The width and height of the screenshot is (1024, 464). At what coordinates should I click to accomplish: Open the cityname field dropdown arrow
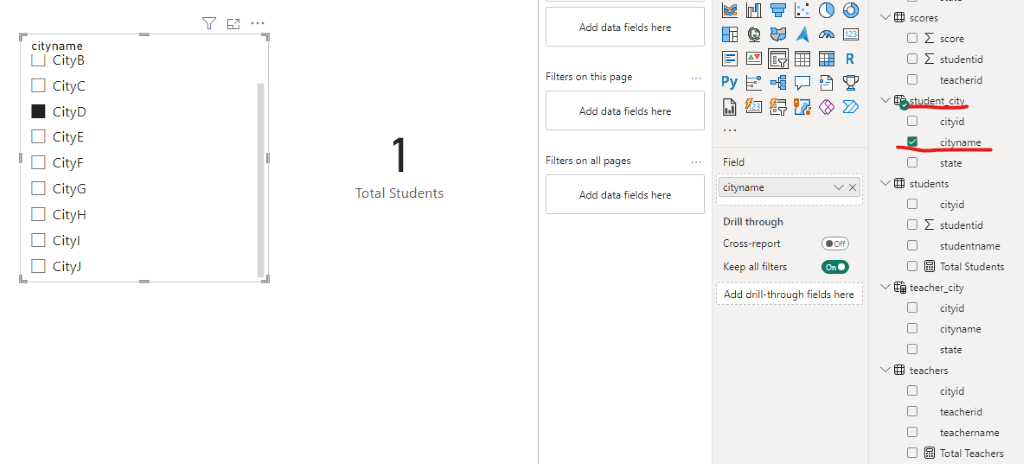click(839, 188)
